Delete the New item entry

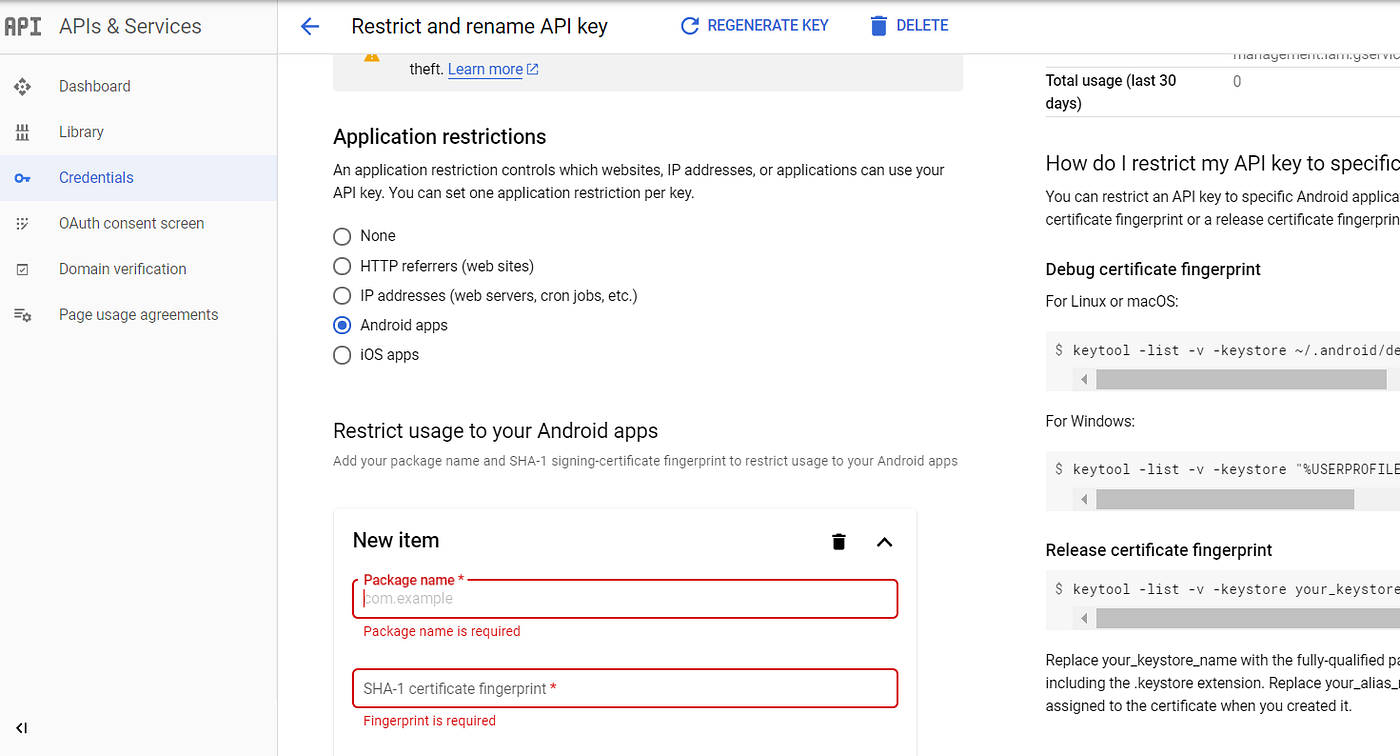point(839,542)
